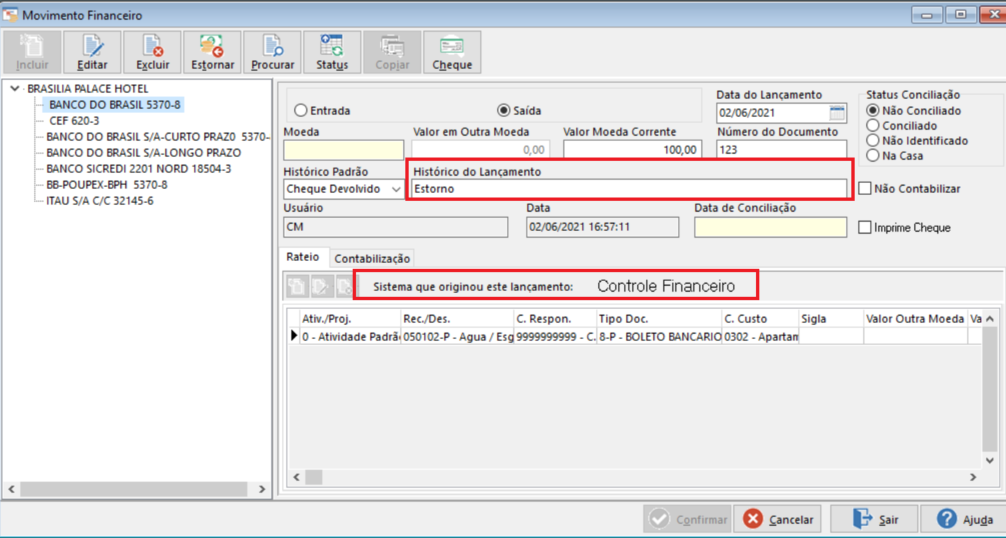Open the Histórico Padrão dropdown
Screen dimensions: 1006x538
396,189
